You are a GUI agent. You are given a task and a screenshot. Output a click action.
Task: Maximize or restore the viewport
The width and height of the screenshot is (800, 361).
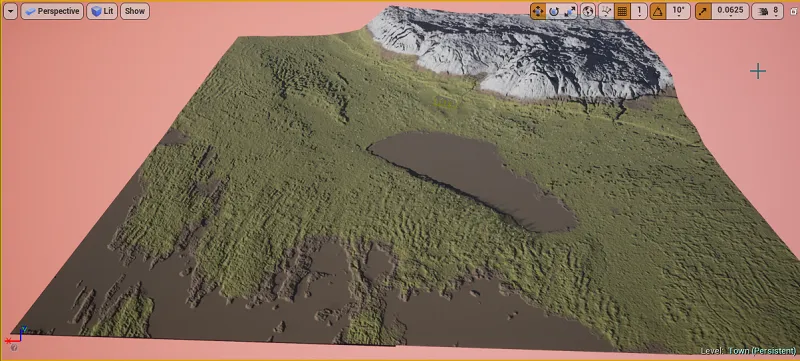[x=793, y=11]
